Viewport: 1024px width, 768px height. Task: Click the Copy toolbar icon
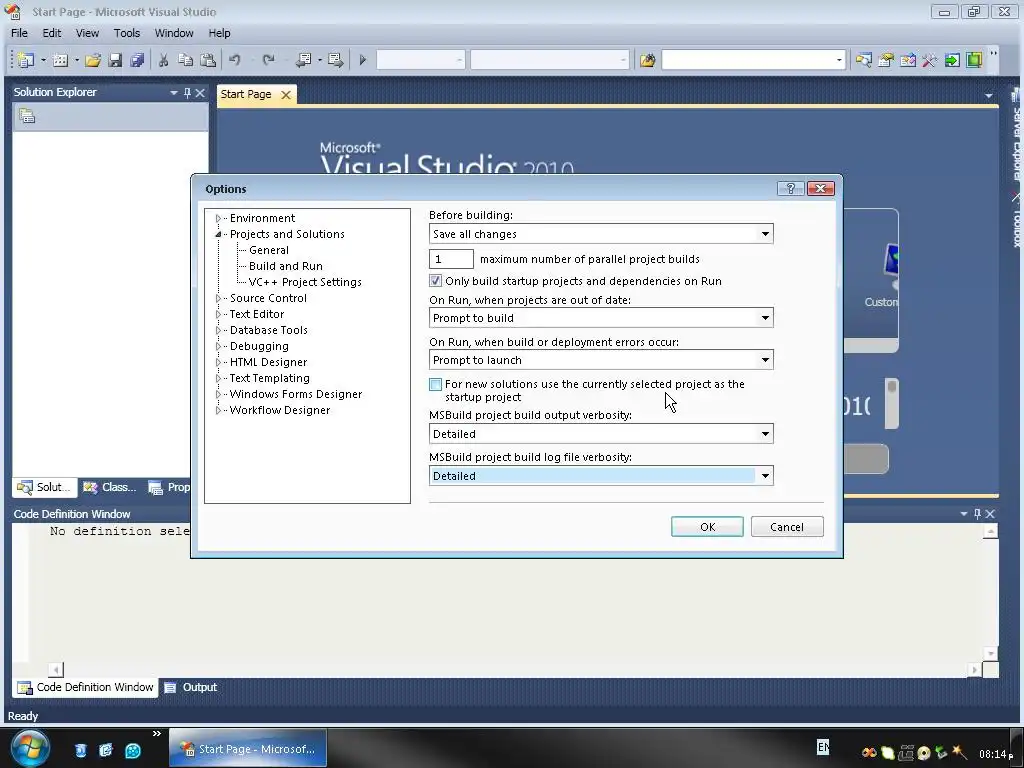click(185, 60)
